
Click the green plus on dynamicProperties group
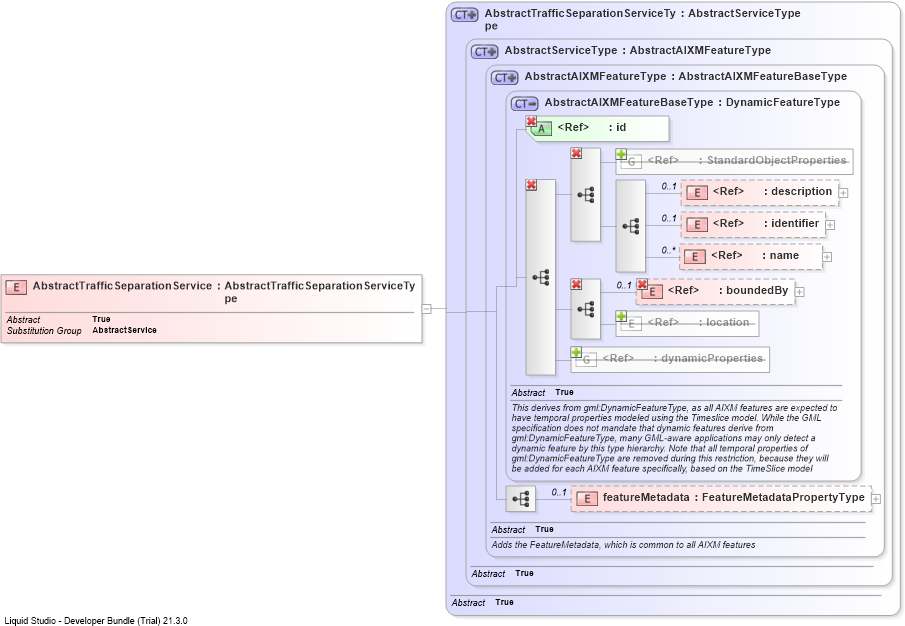click(576, 352)
